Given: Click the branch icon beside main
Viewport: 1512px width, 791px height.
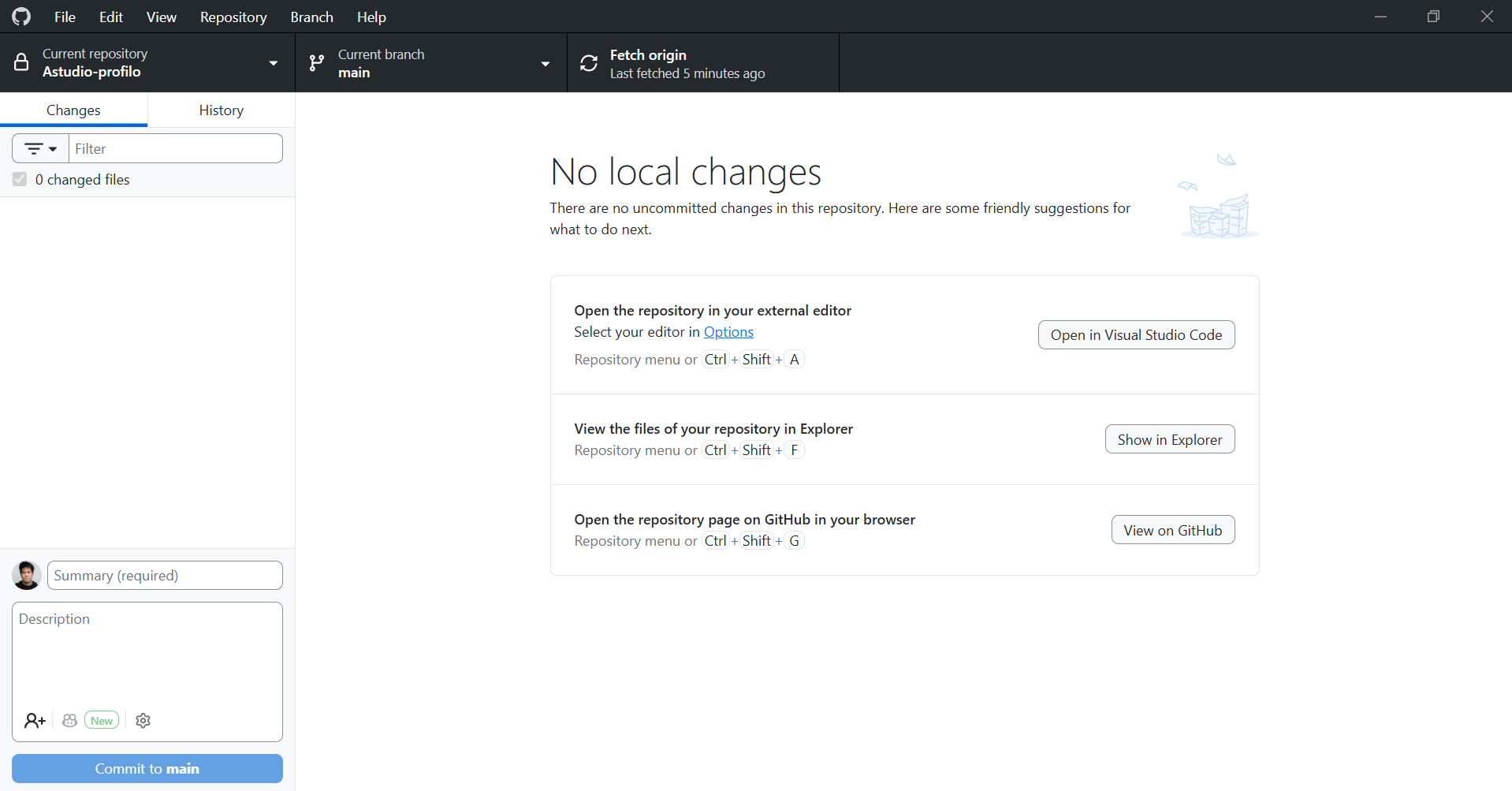Looking at the screenshot, I should (x=317, y=63).
